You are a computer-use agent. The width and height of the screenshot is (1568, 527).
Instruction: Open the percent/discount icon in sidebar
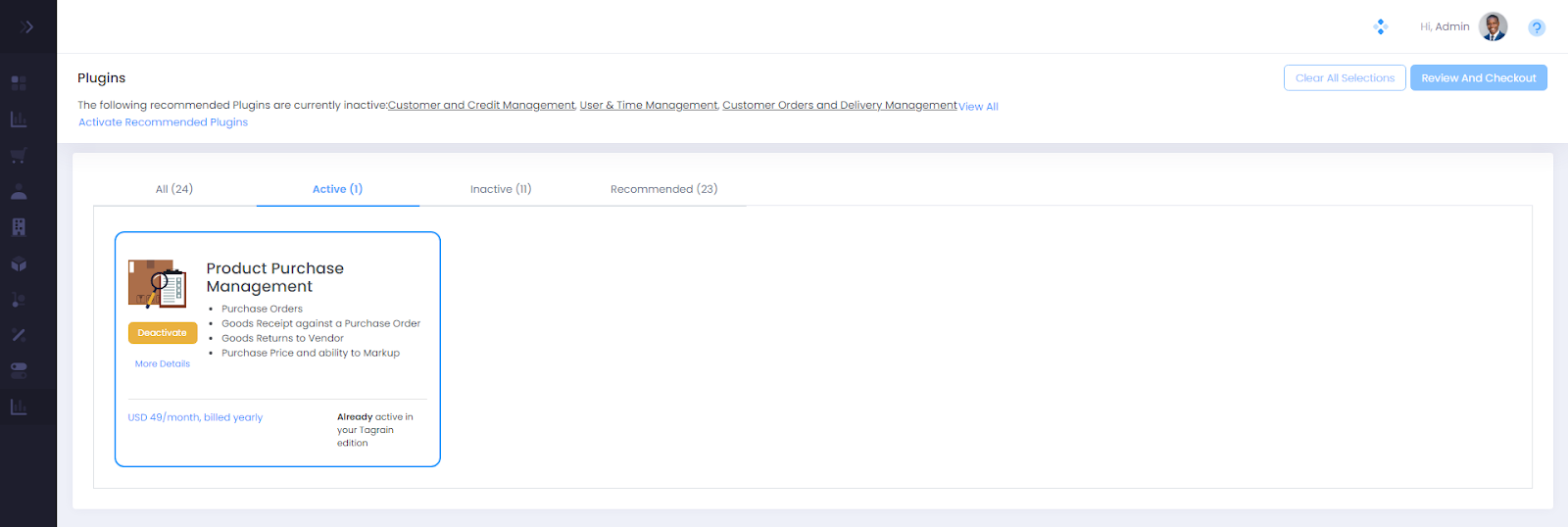tap(19, 335)
